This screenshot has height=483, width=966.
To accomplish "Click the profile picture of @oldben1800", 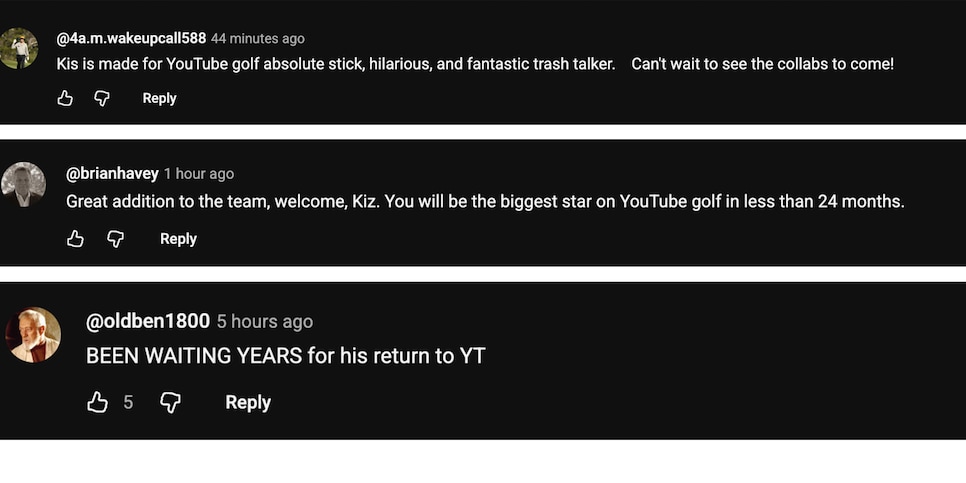I will 34,335.
